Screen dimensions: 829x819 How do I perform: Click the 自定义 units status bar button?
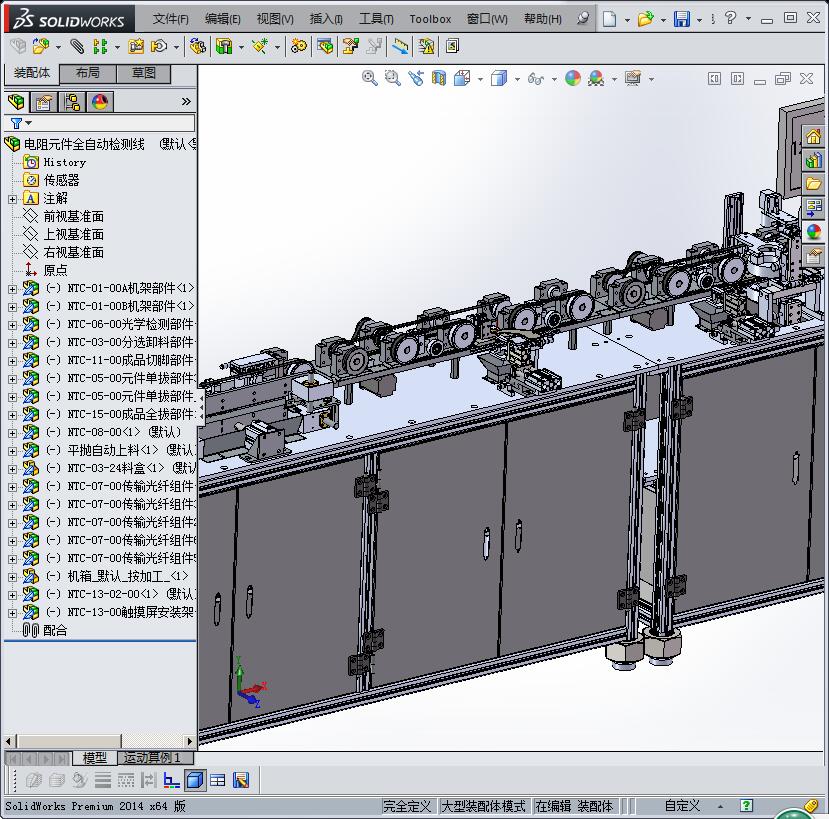click(x=683, y=806)
